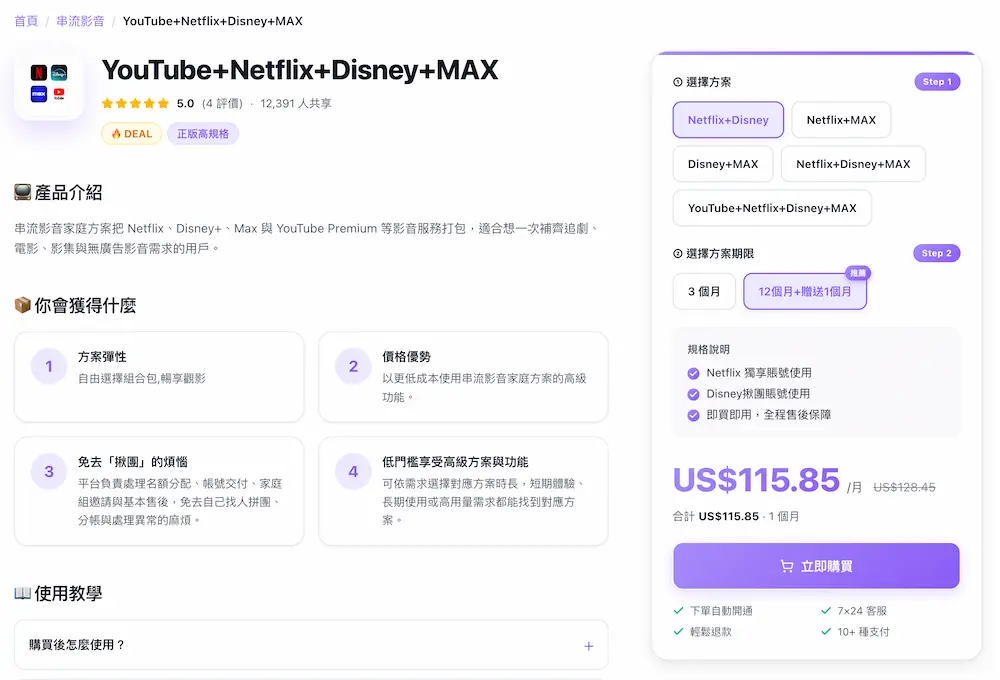
Task: Click the check icon by 輕鬆退款
Action: (679, 632)
